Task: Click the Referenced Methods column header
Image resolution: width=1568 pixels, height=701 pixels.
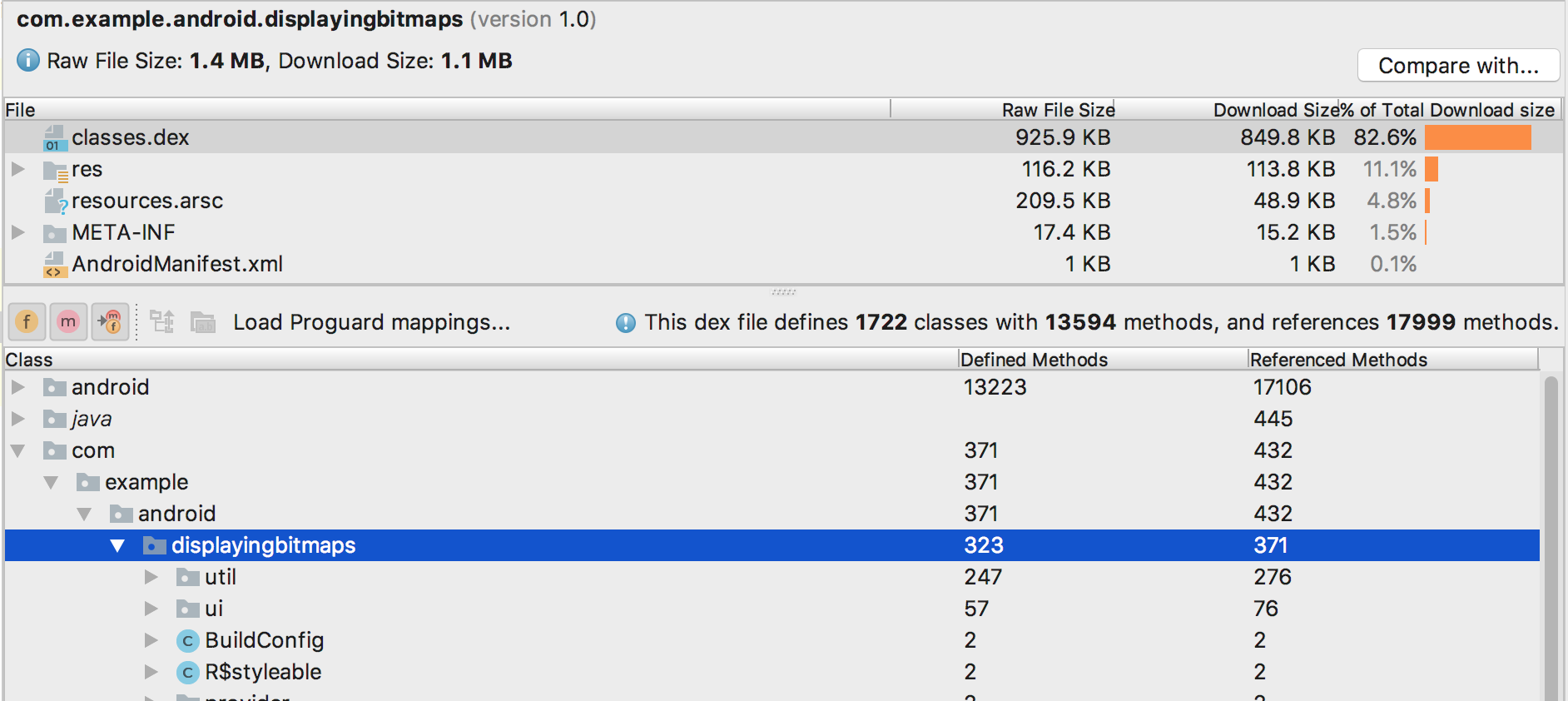Action: [x=1338, y=360]
